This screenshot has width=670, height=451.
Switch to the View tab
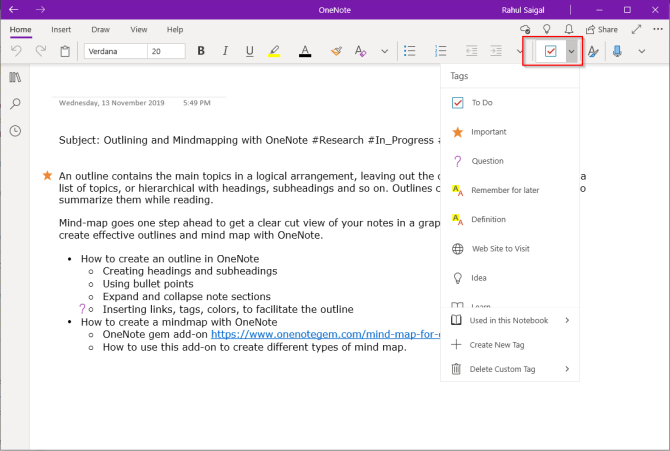coord(138,29)
